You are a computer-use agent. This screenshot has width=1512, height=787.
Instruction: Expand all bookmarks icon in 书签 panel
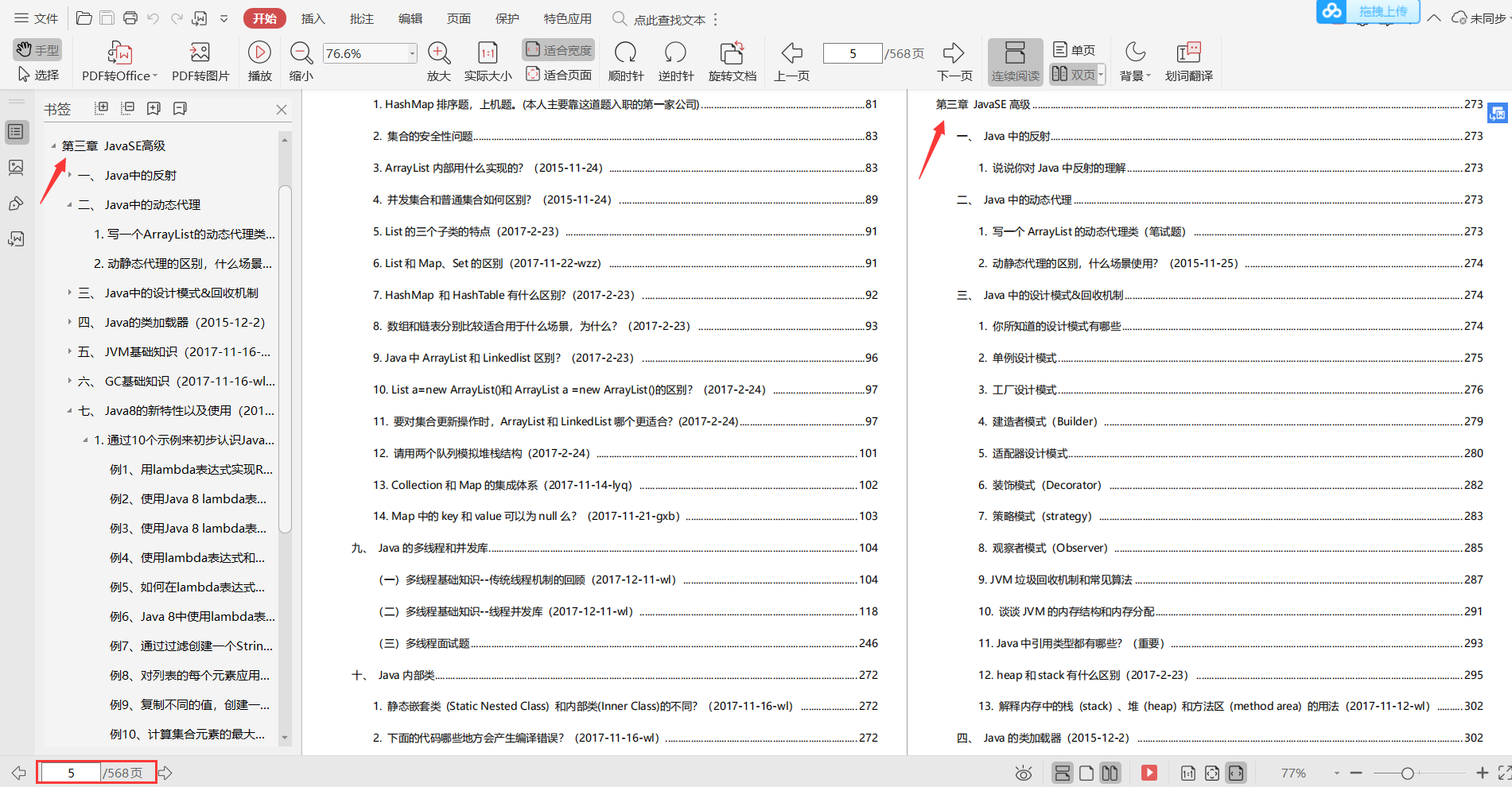pyautogui.click(x=101, y=108)
